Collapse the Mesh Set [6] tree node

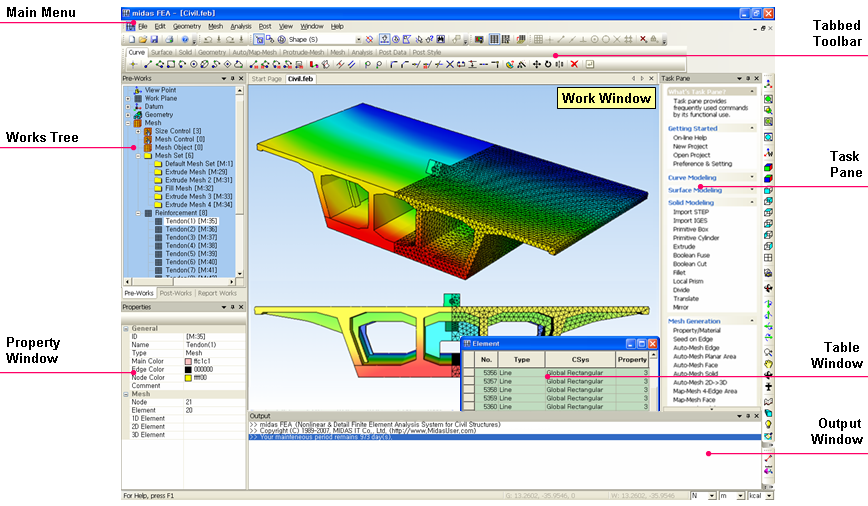138,156
